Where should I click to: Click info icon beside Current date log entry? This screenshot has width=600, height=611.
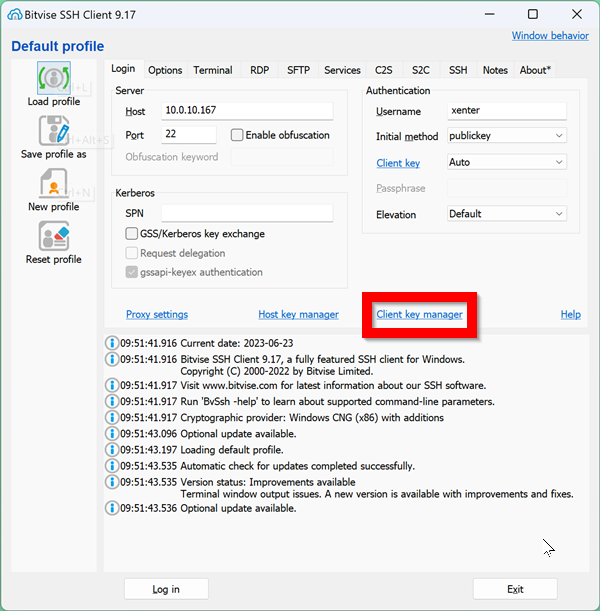(112, 344)
